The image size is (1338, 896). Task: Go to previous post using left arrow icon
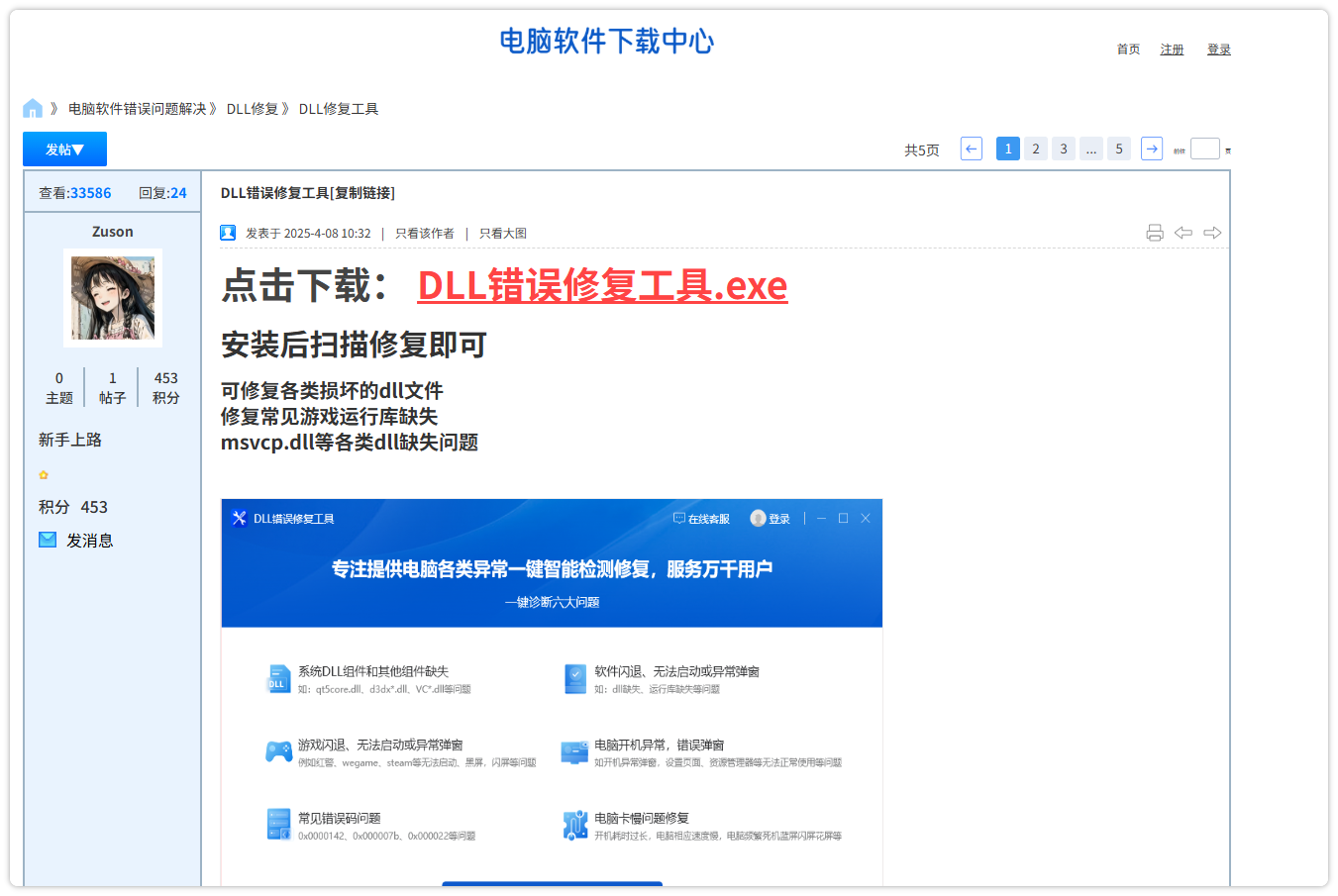pos(1183,233)
